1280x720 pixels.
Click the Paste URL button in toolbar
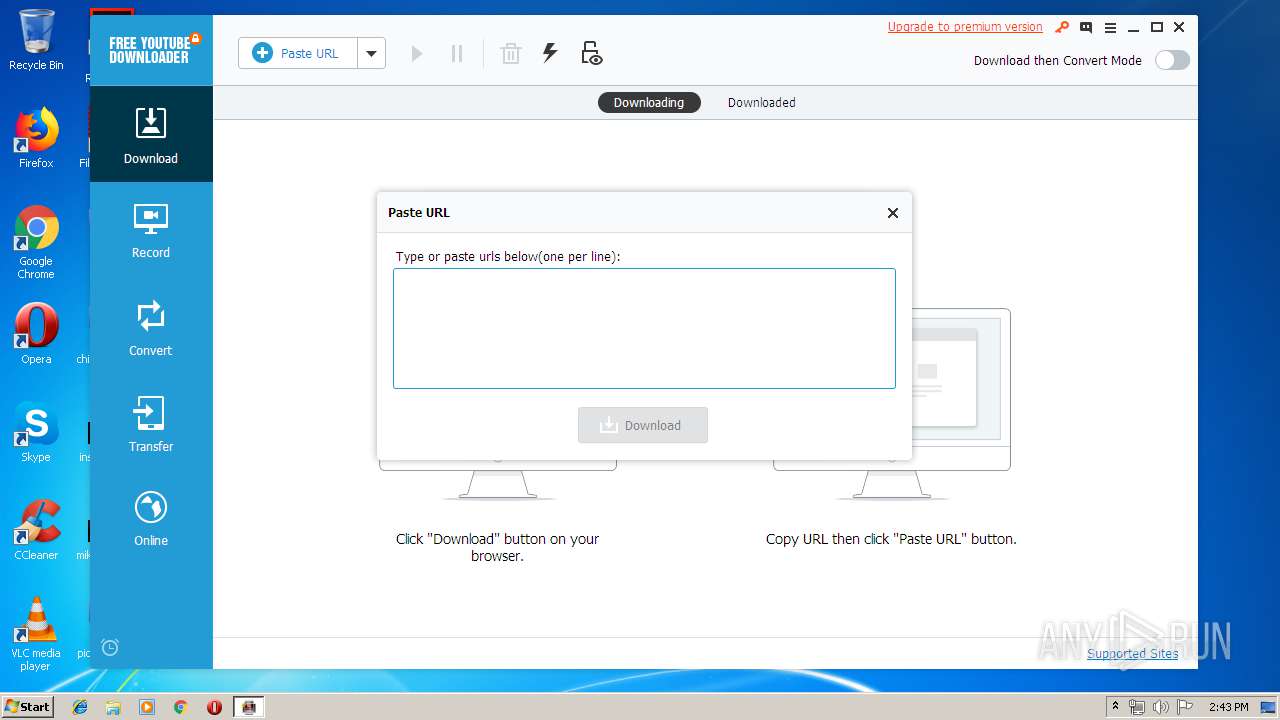click(x=297, y=53)
